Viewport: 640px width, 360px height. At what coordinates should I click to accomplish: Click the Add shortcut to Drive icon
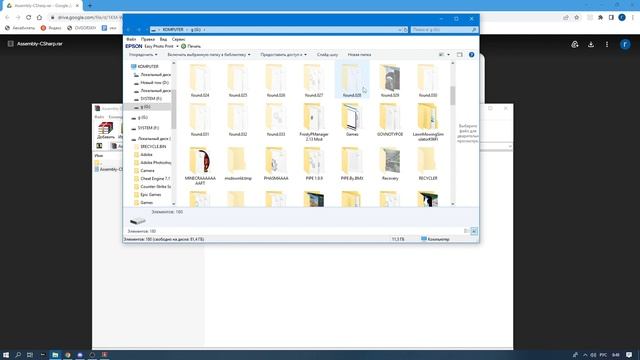[x=575, y=44]
